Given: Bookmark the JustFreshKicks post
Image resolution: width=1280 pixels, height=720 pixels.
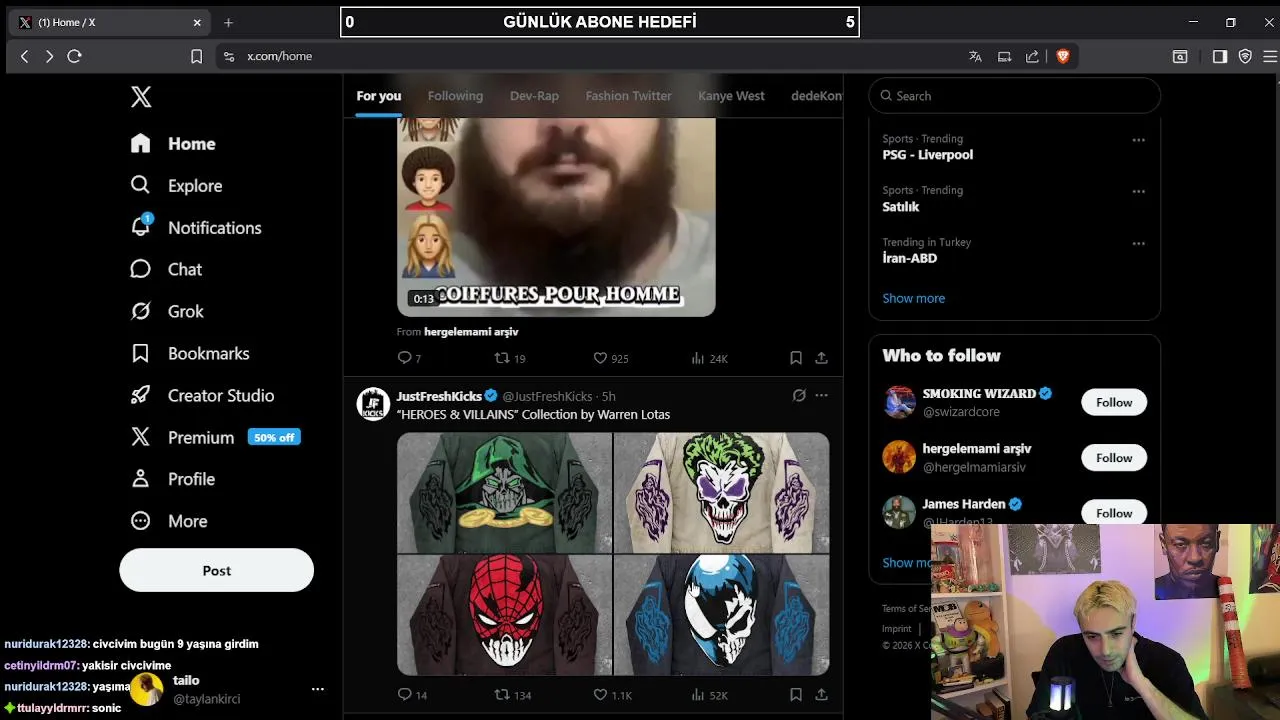Looking at the screenshot, I should [796, 695].
